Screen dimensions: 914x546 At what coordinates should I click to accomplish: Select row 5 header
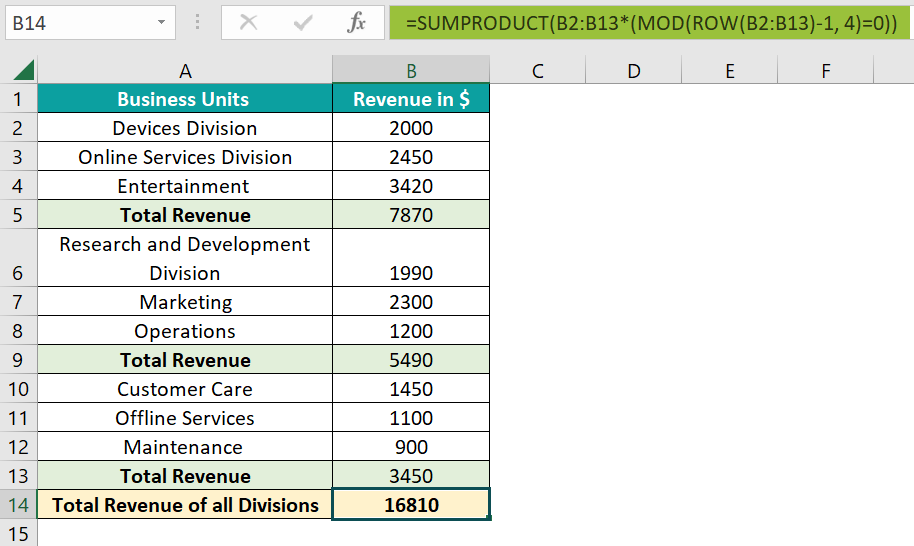point(18,214)
